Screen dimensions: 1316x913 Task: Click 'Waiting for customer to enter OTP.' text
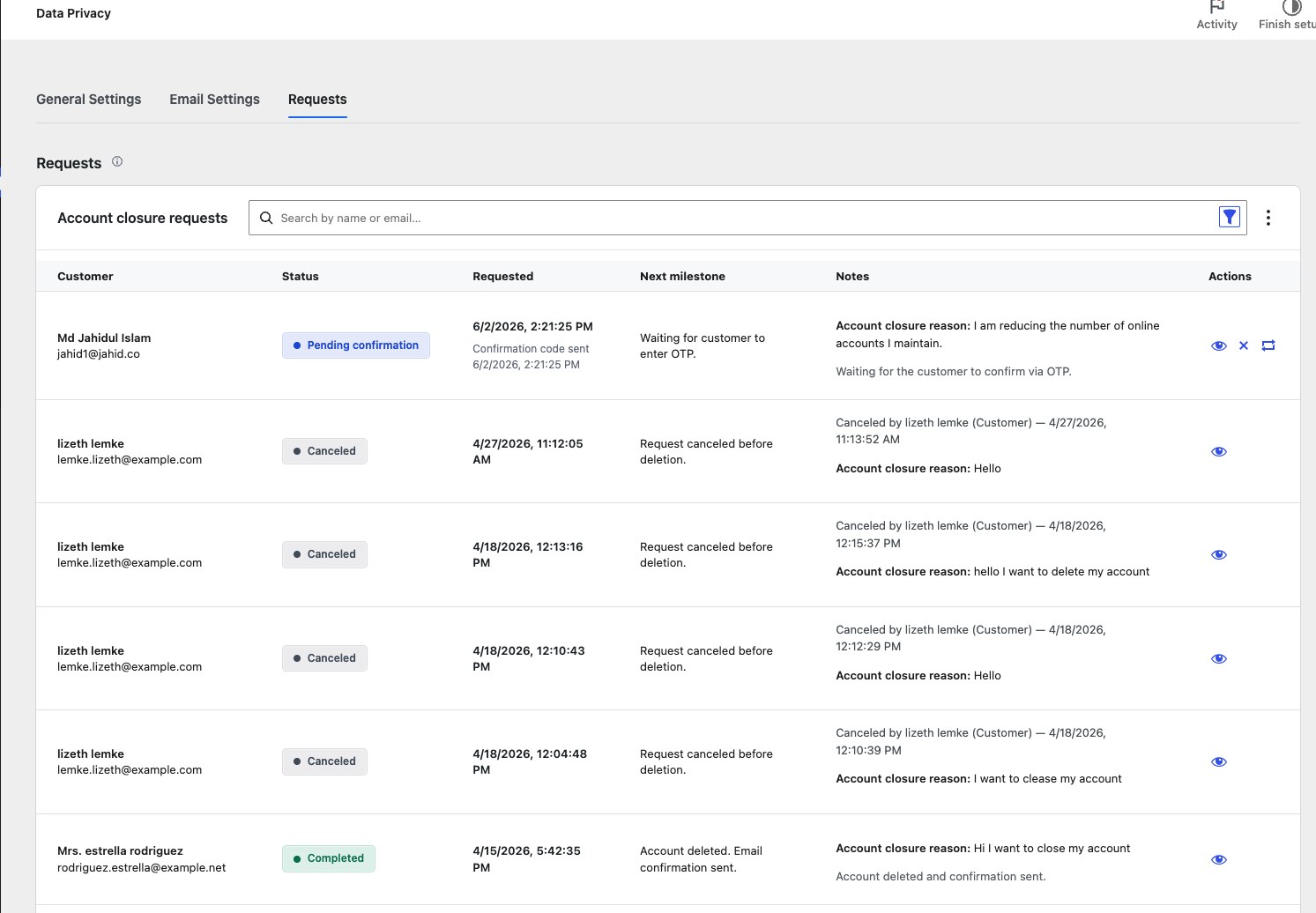[x=703, y=346]
